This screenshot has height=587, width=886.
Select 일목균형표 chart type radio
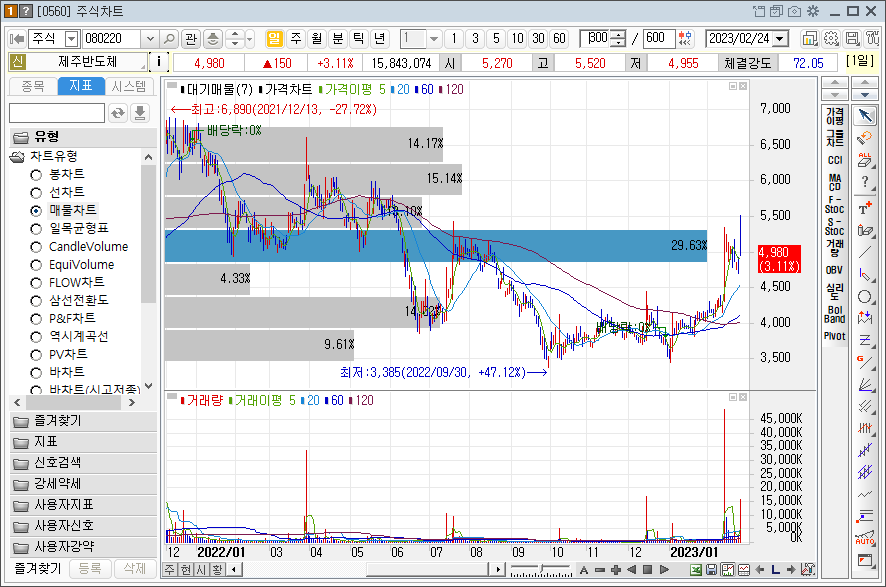pyautogui.click(x=36, y=229)
